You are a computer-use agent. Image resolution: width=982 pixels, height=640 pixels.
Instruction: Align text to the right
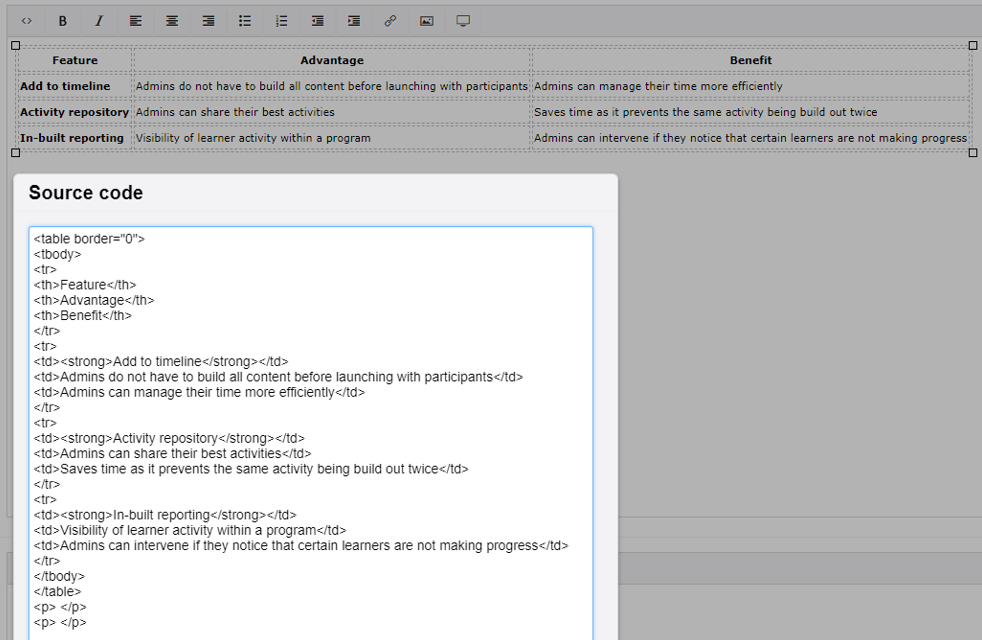tap(207, 20)
